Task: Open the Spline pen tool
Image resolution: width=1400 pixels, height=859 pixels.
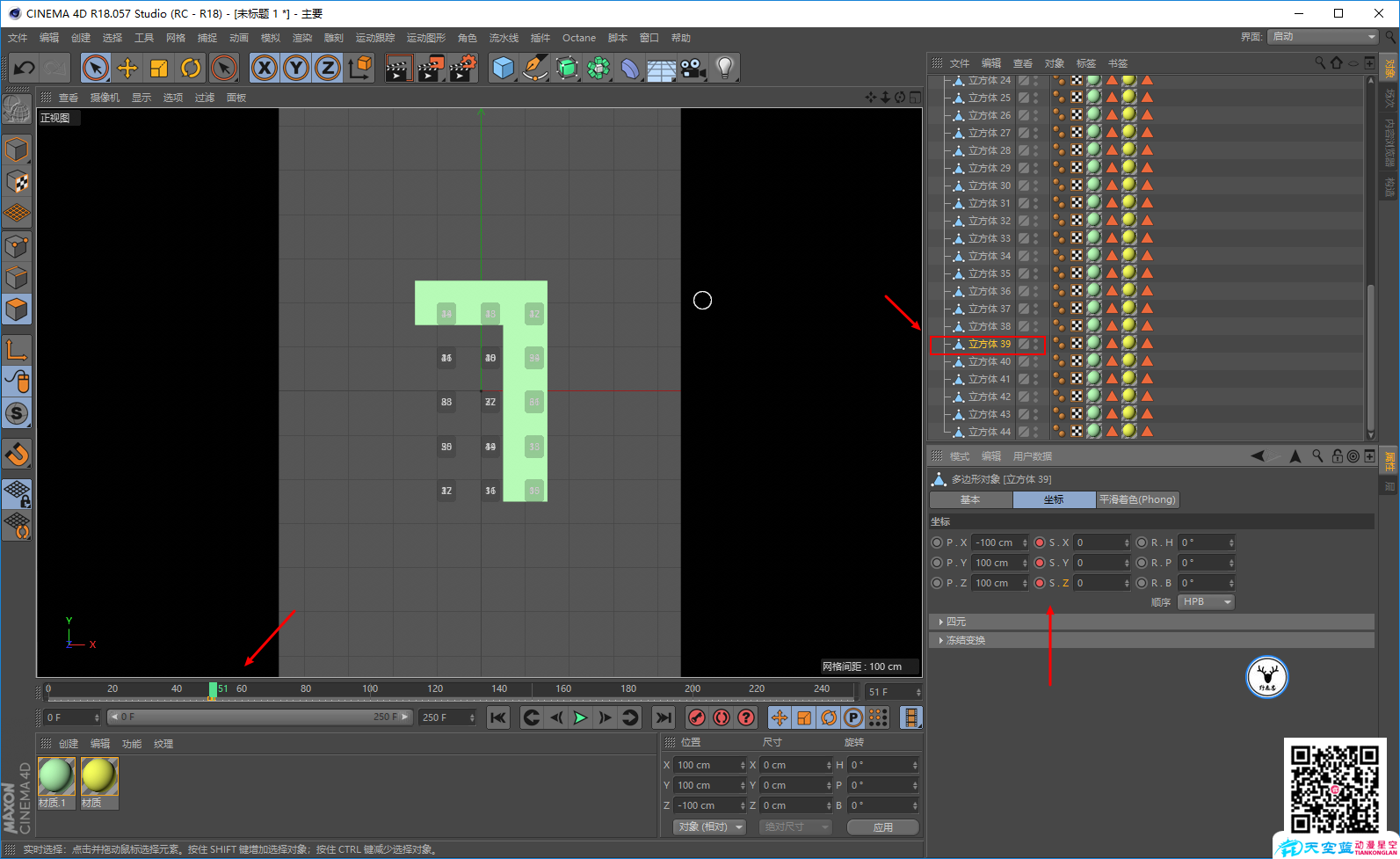Action: pyautogui.click(x=534, y=68)
